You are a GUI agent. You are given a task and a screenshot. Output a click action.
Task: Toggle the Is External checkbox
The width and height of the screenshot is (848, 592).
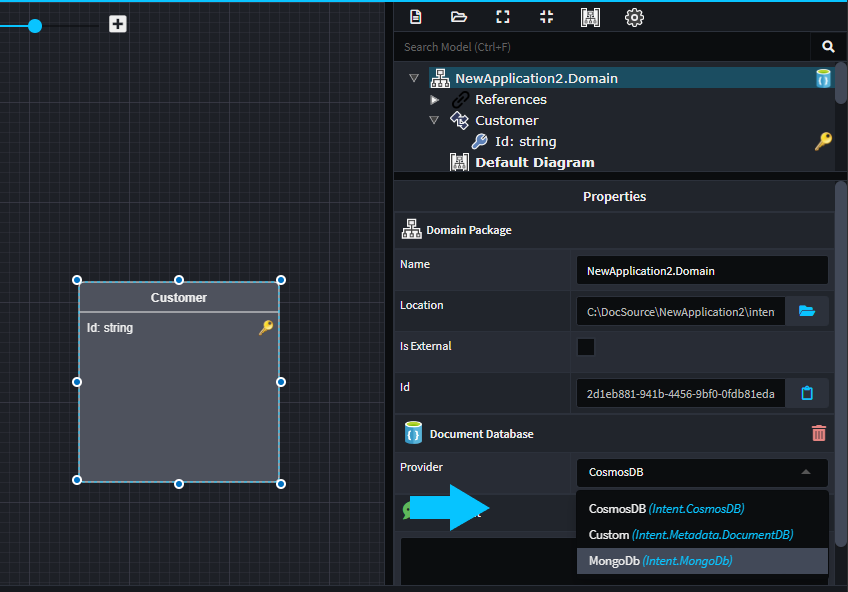(x=586, y=347)
